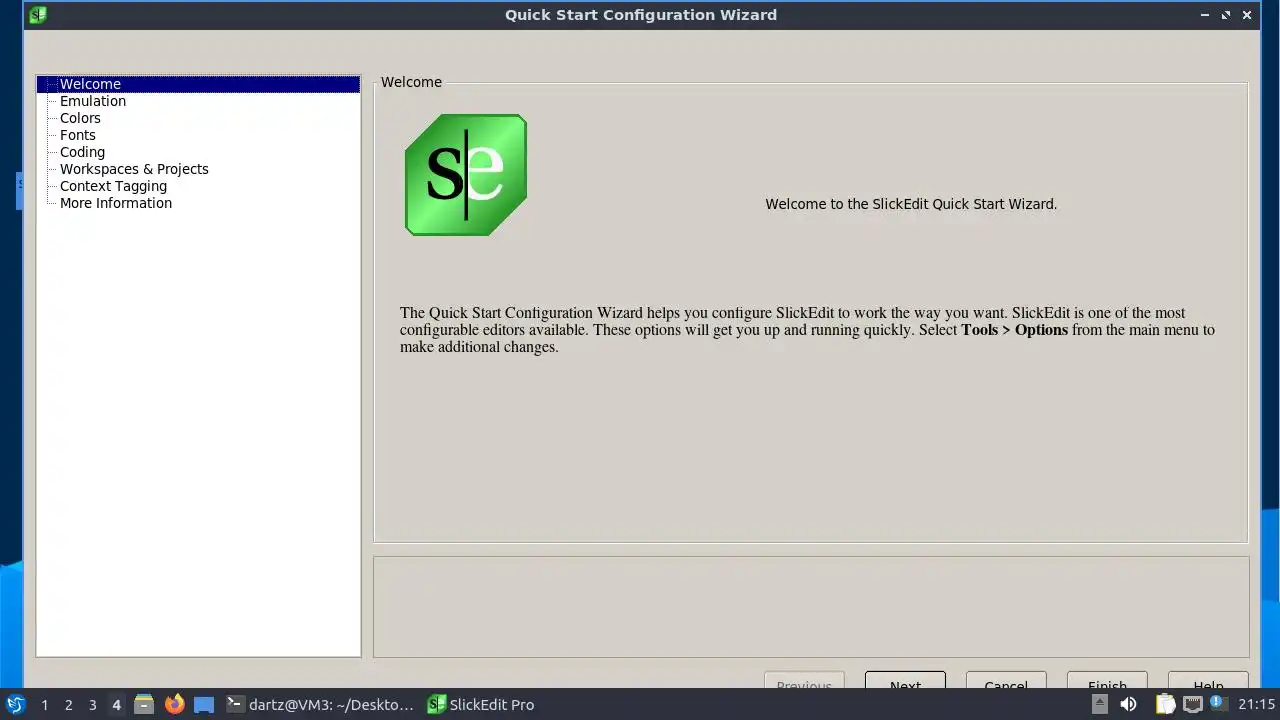This screenshot has width=1280, height=720.
Task: Click the Help button
Action: coord(1208,680)
